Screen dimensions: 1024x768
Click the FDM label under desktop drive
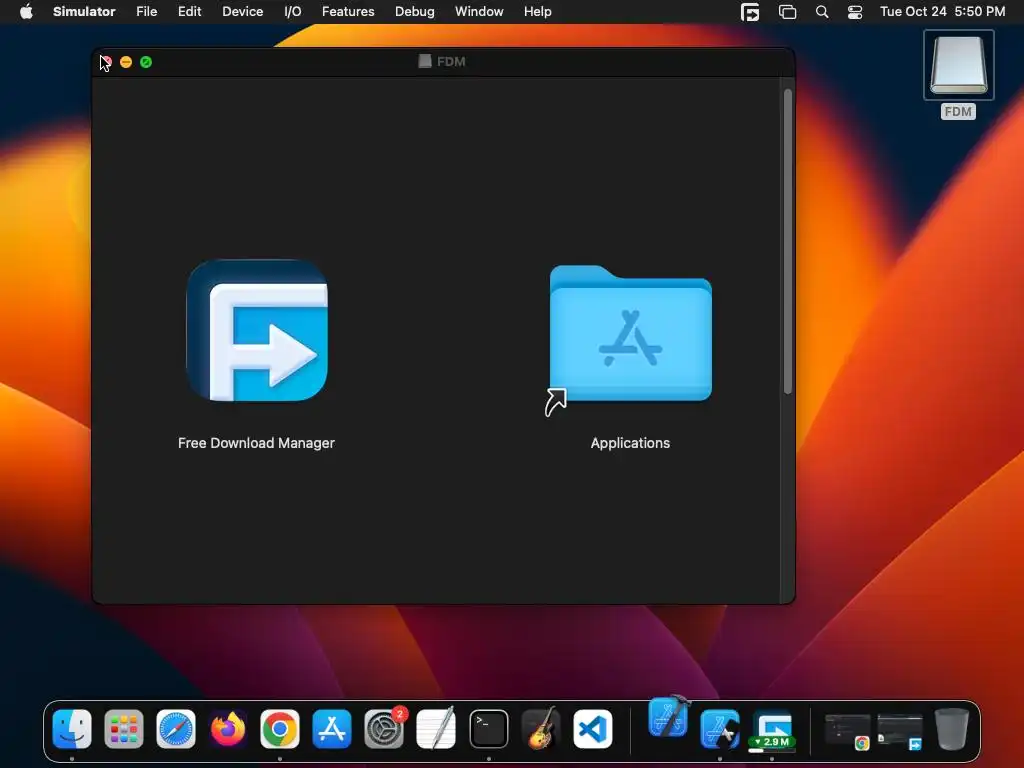click(958, 112)
